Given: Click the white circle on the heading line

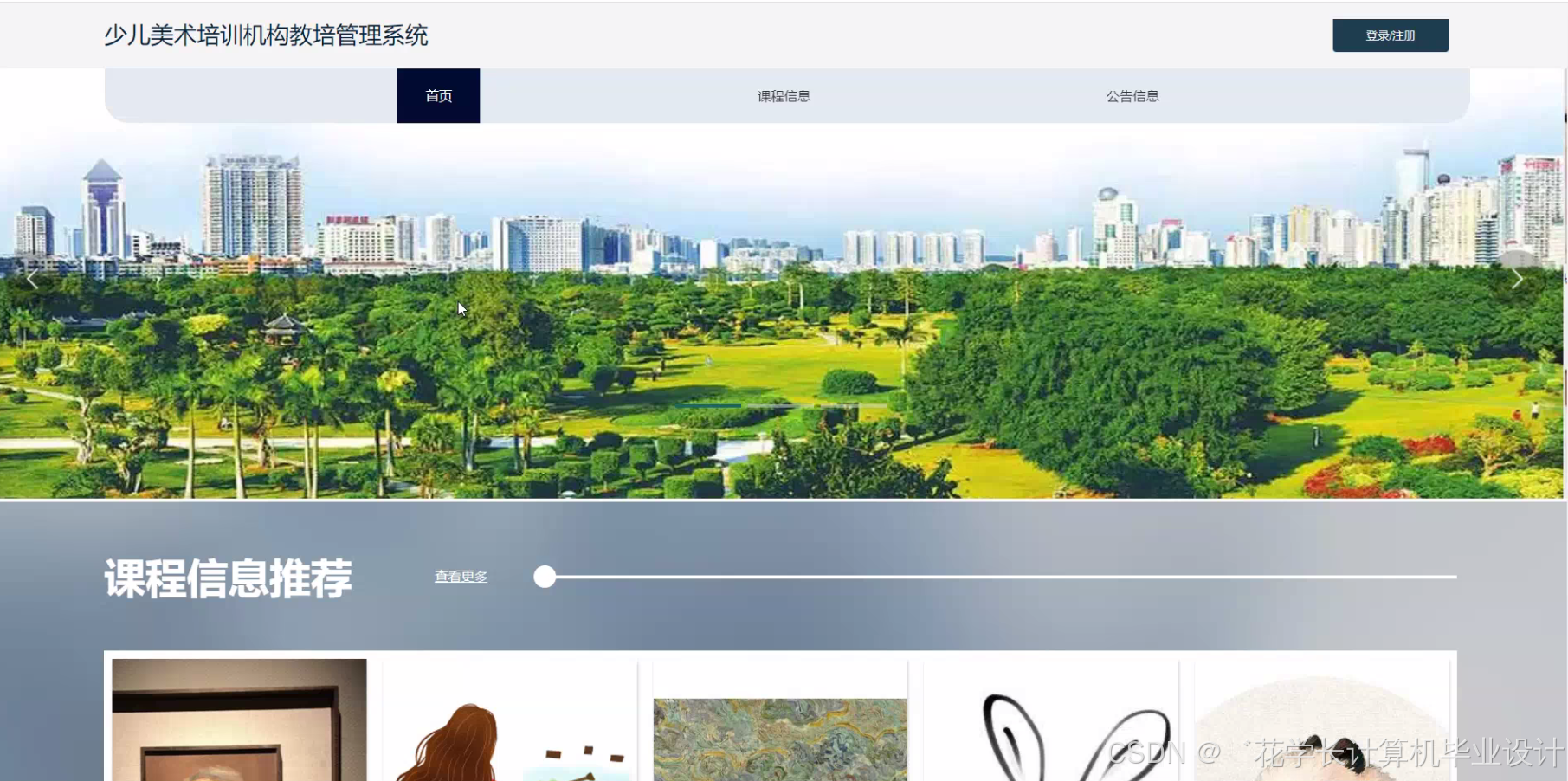Looking at the screenshot, I should tap(545, 577).
